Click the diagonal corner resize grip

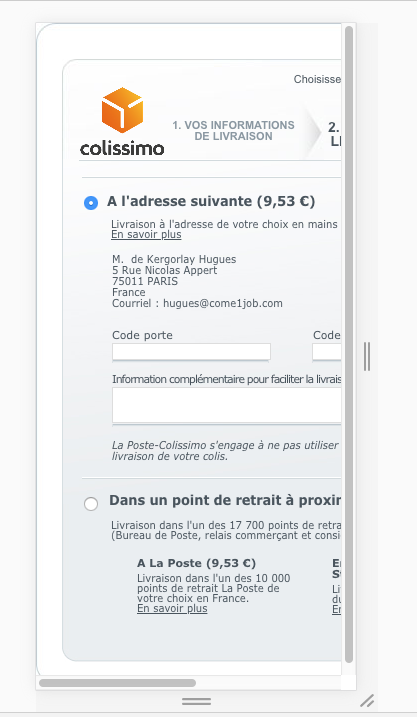click(367, 701)
